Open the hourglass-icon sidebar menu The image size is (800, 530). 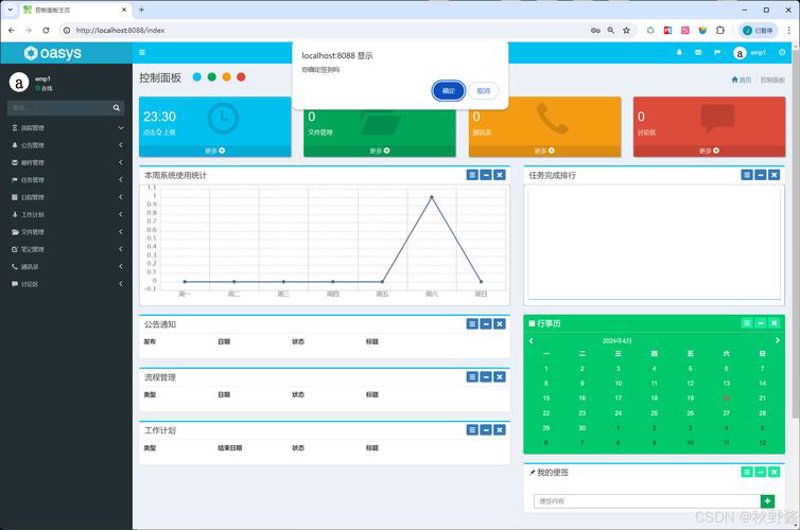[x=66, y=128]
